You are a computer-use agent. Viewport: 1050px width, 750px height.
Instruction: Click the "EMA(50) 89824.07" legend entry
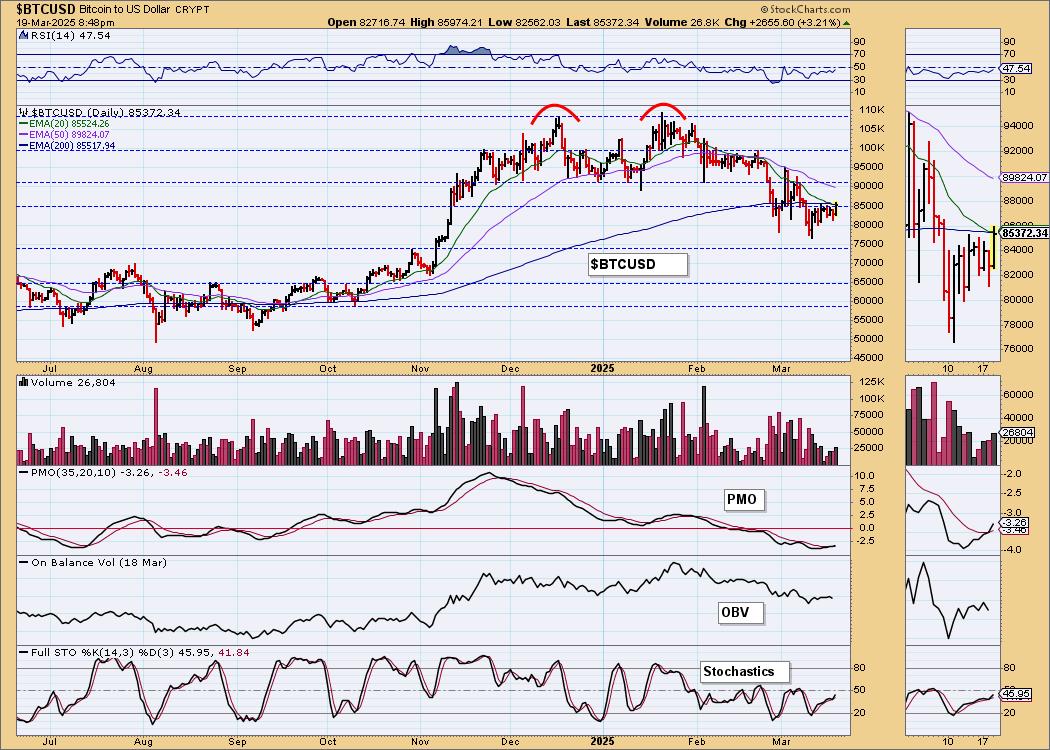click(69, 135)
